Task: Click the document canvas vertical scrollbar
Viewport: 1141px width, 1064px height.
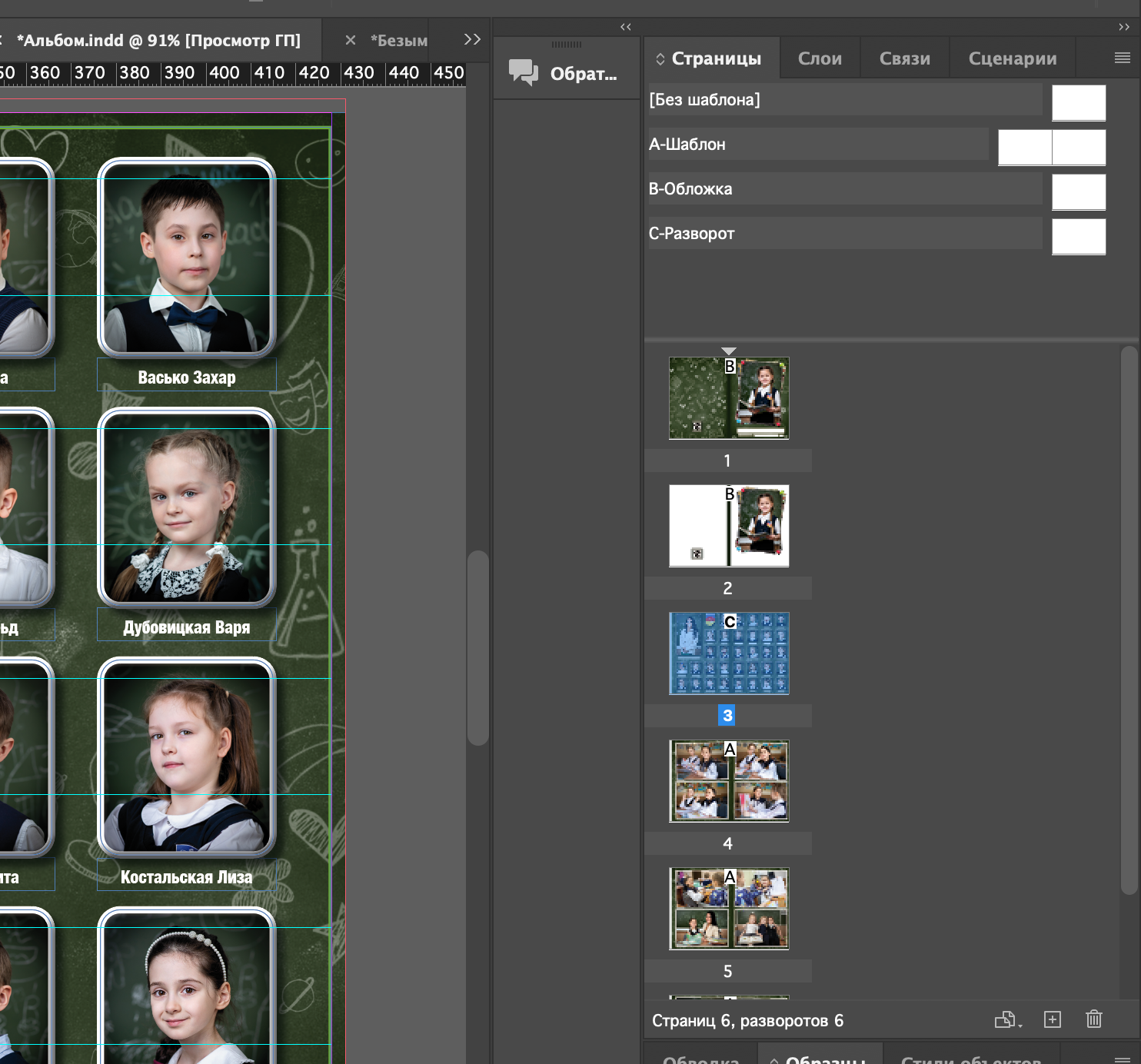Action: click(478, 648)
